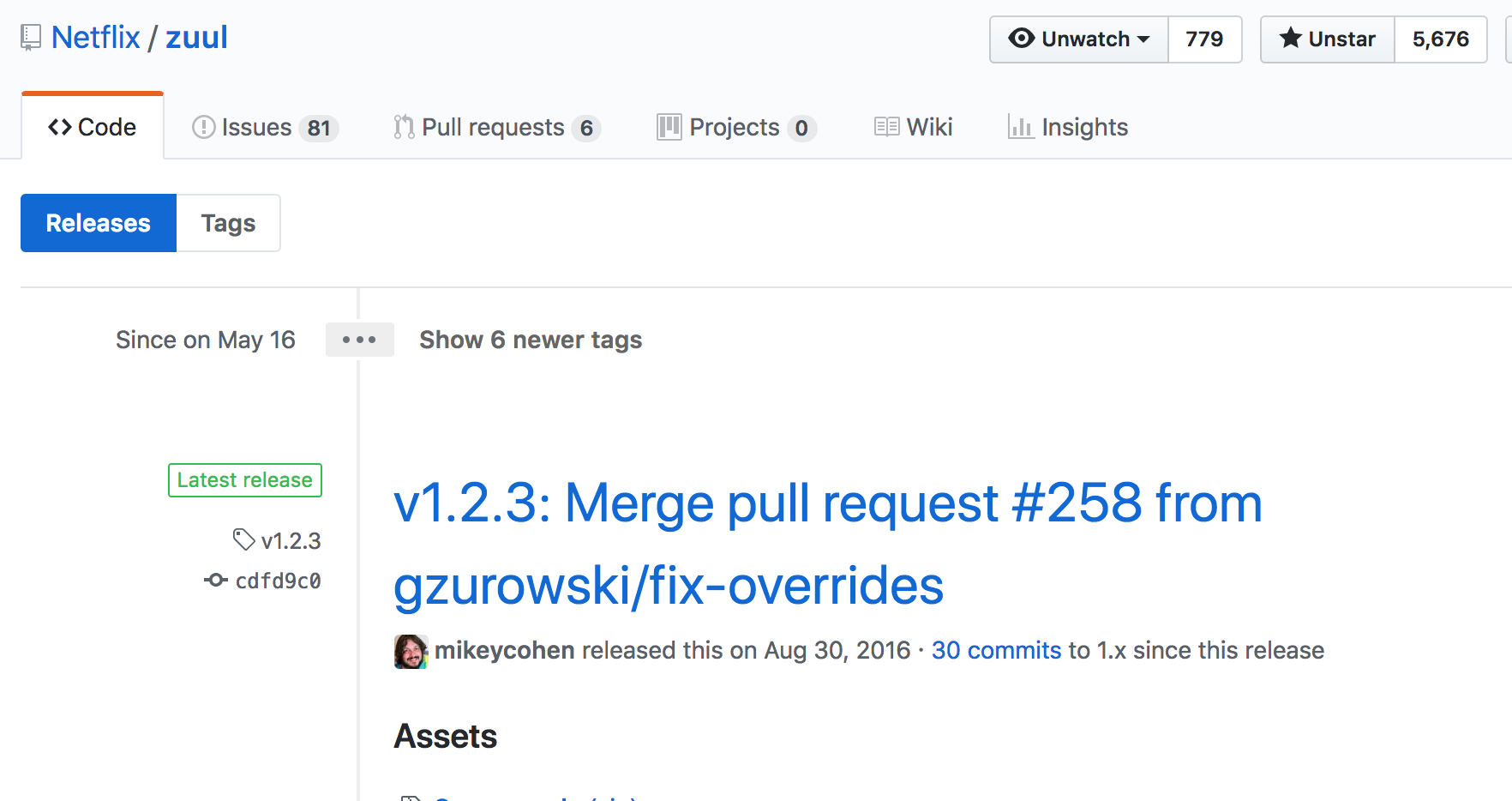The image size is (1512, 801).
Task: Open mikeycohen's profile link
Action: (x=505, y=650)
